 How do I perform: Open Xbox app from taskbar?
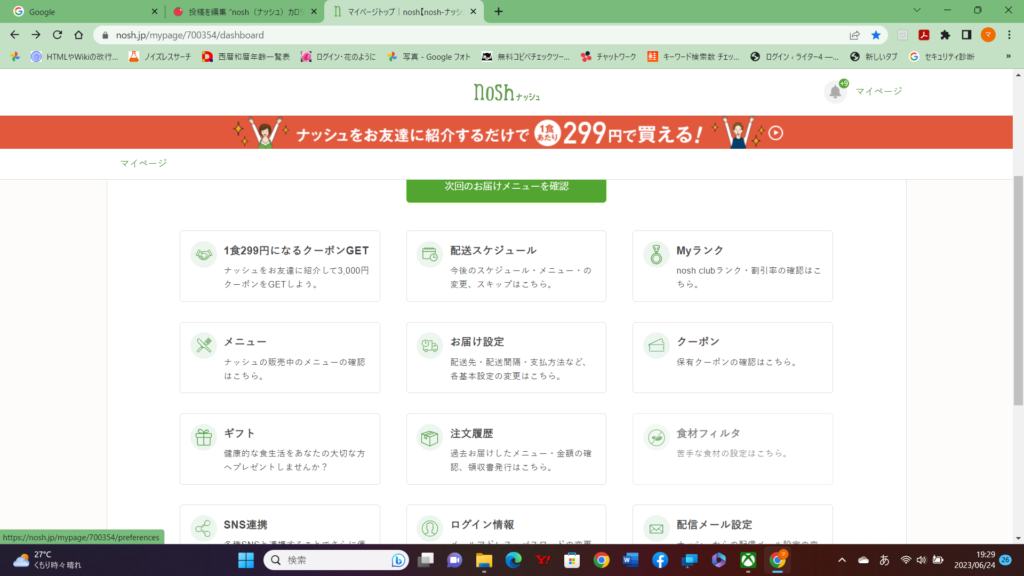coord(748,560)
